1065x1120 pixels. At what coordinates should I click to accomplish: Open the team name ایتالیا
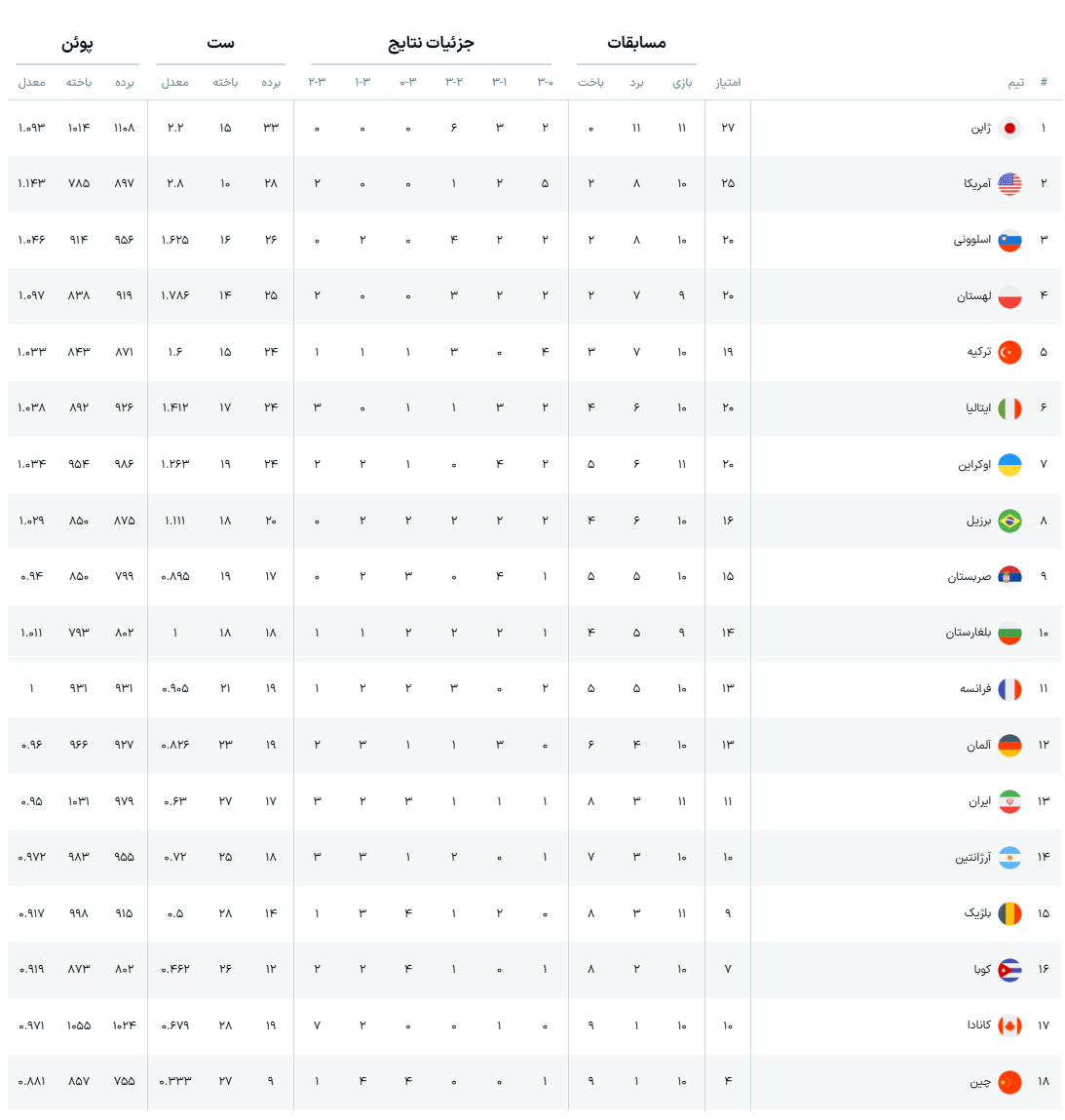(x=978, y=407)
